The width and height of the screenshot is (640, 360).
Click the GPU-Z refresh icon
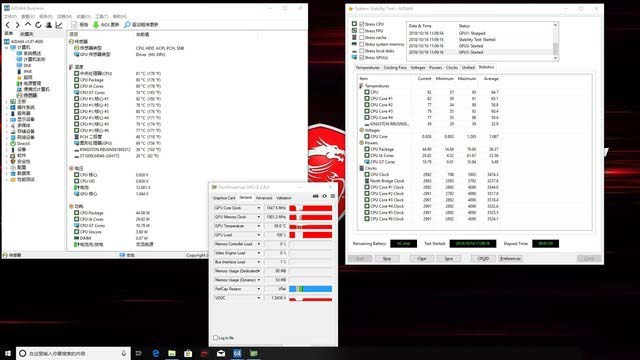[x=324, y=196]
